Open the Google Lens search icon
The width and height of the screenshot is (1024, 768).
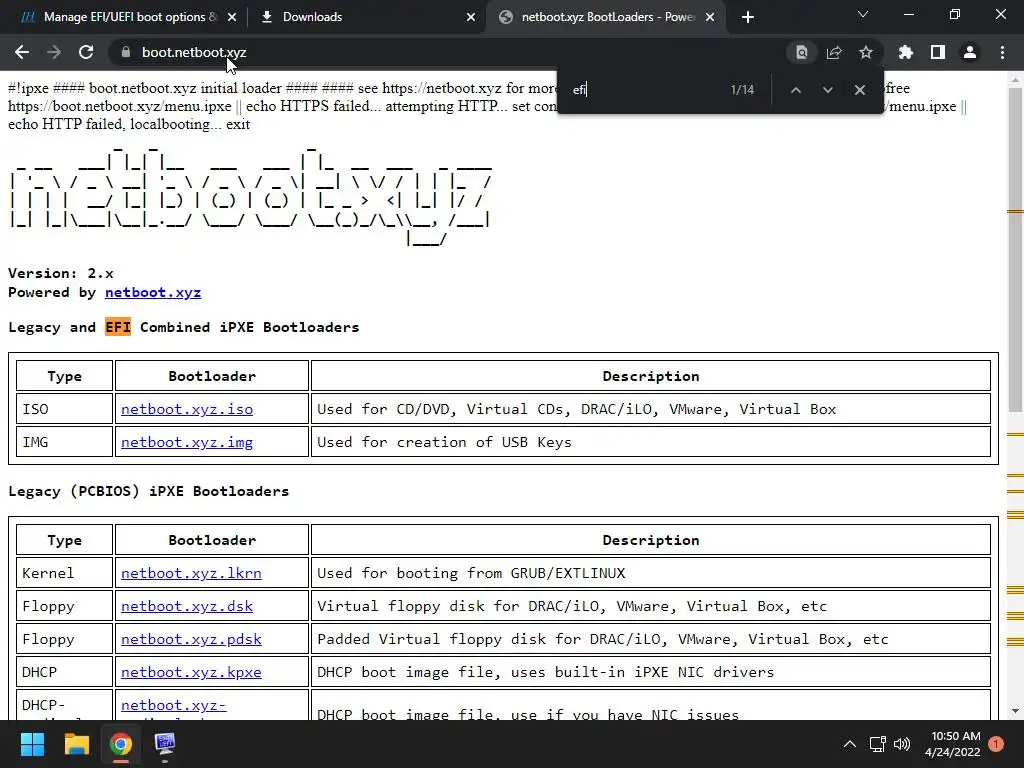801,52
